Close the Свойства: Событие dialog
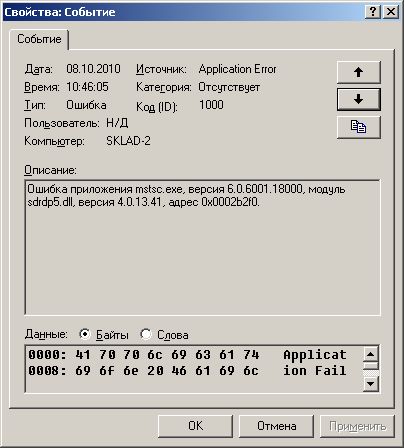This screenshot has height=448, width=404. [x=390, y=12]
